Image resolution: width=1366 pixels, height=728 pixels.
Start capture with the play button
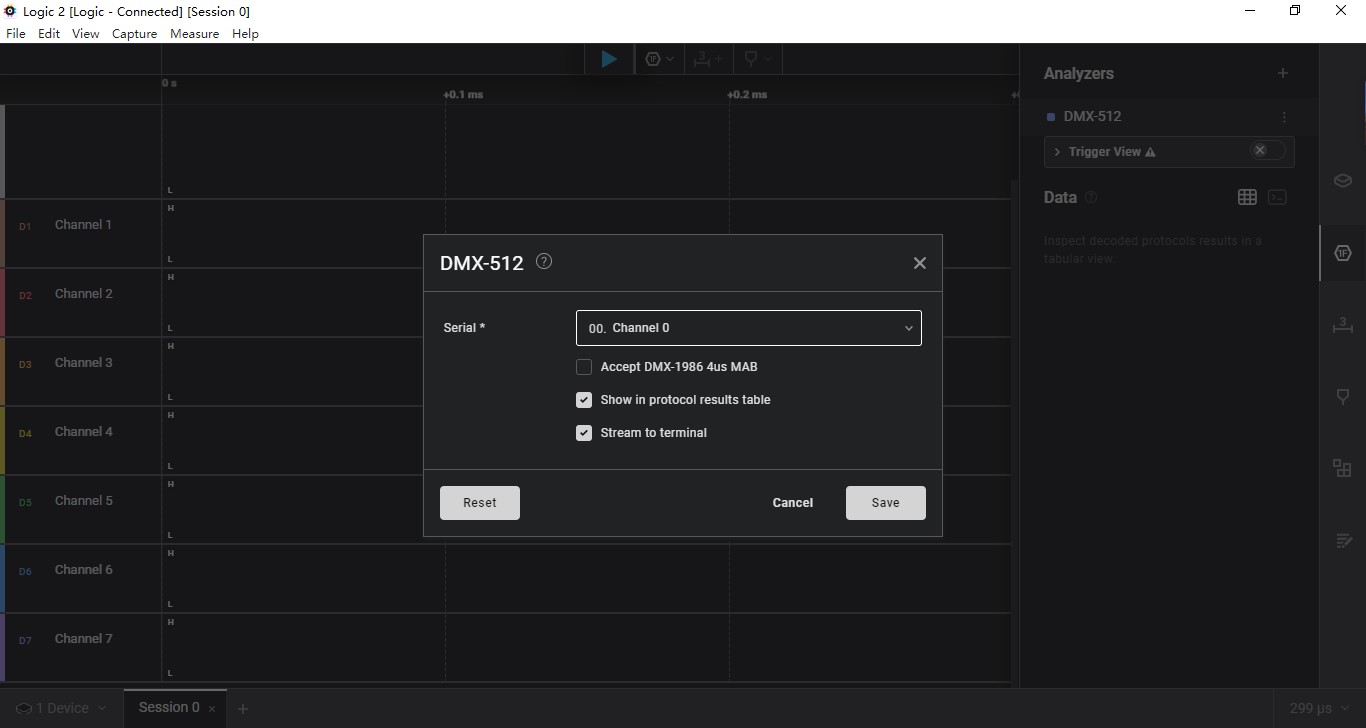pos(609,59)
